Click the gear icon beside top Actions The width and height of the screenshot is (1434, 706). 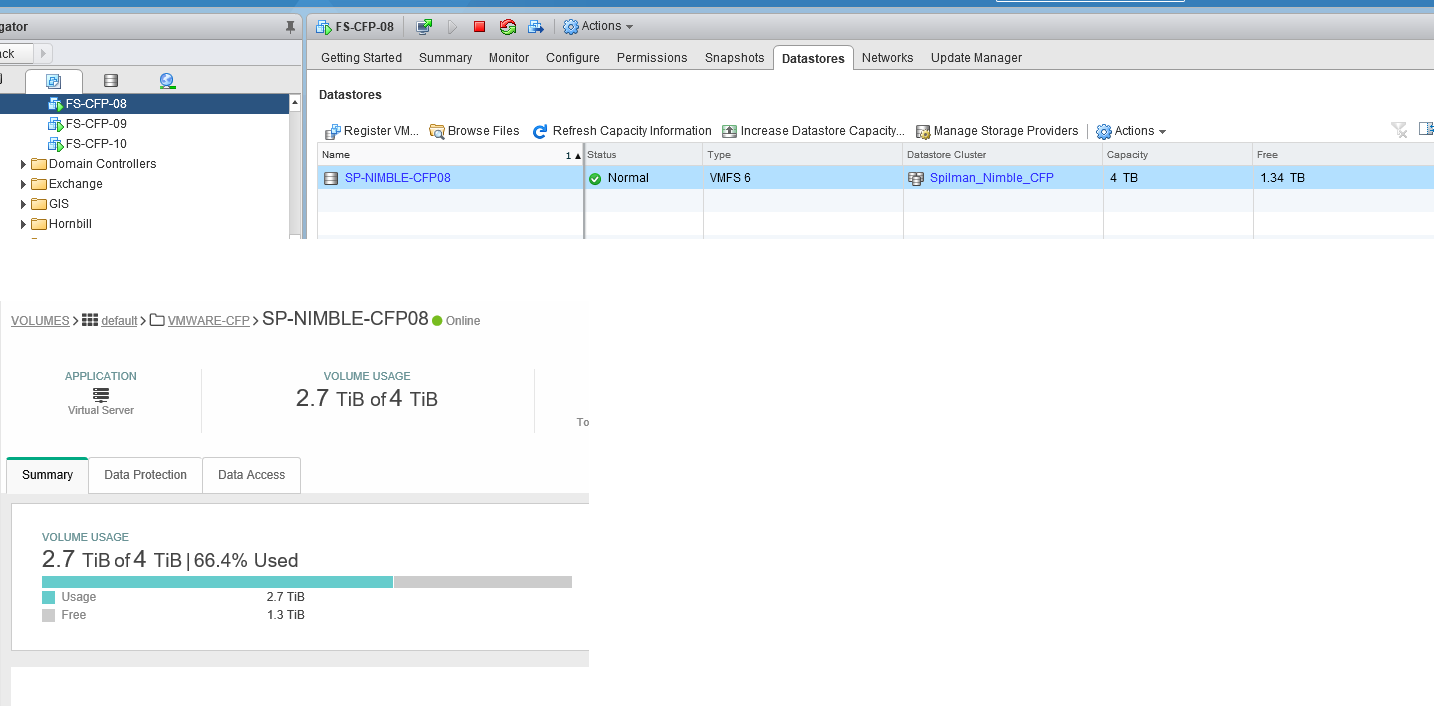[x=571, y=27]
